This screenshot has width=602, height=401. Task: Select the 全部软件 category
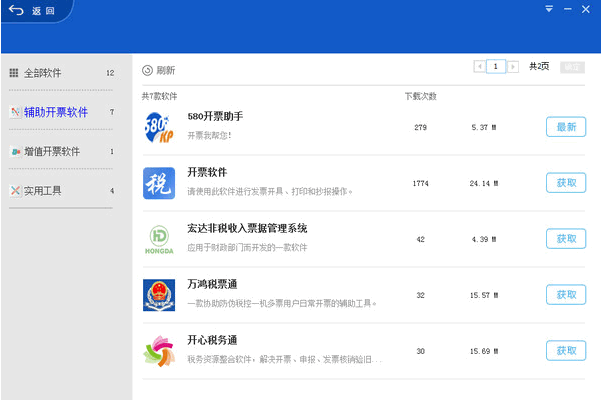pos(61,73)
